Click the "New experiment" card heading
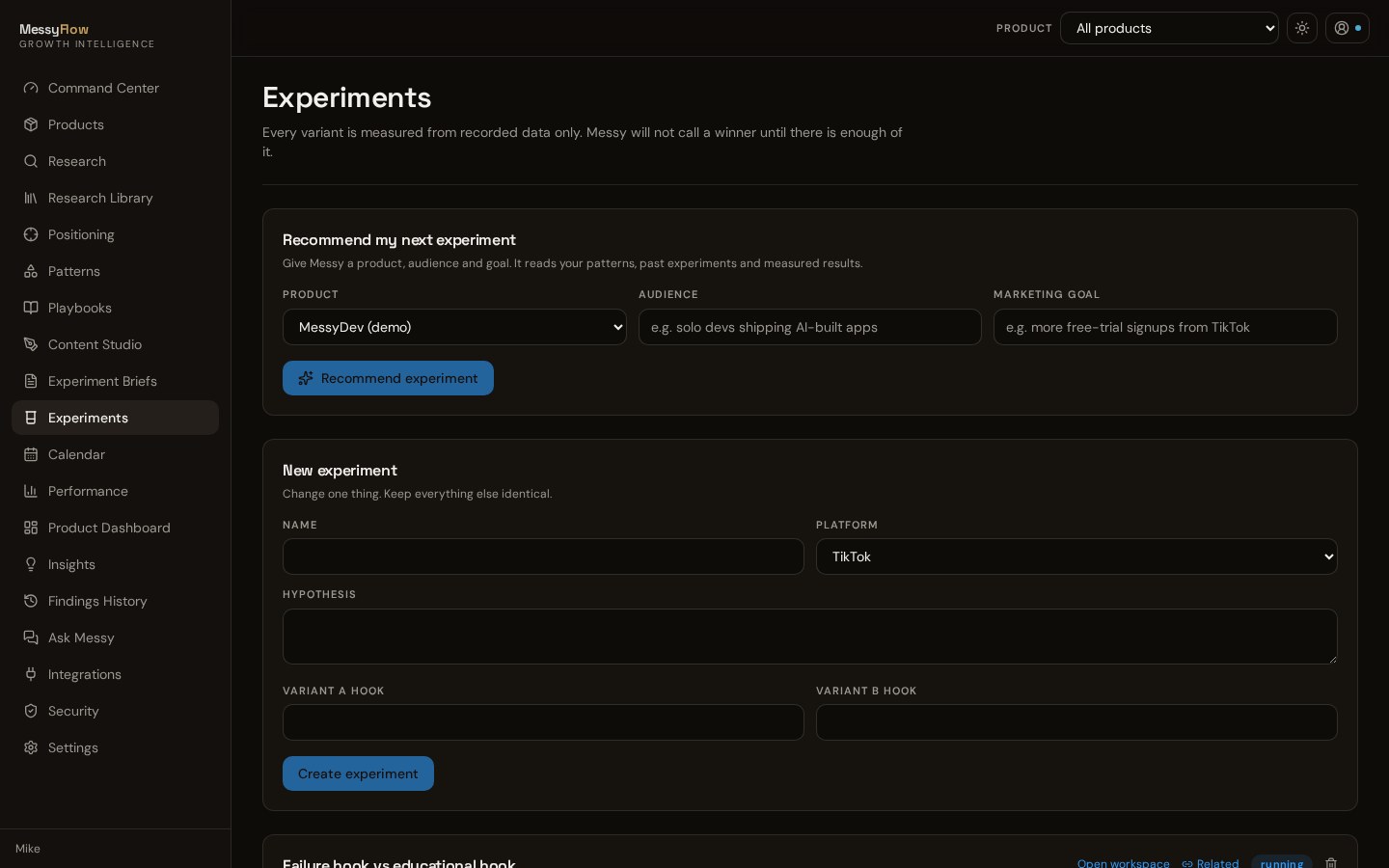 tap(340, 470)
